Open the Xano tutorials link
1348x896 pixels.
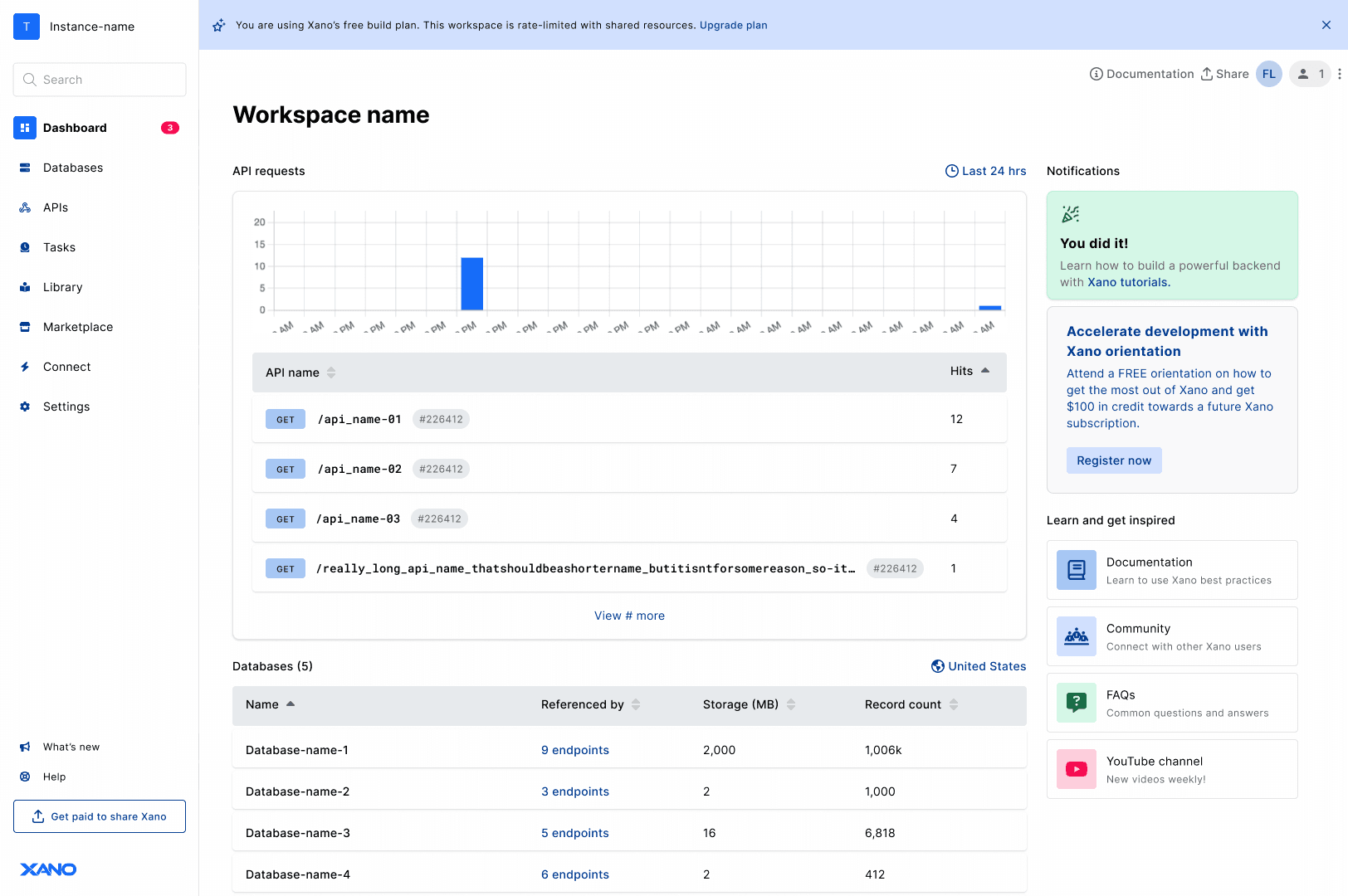[x=1129, y=282]
